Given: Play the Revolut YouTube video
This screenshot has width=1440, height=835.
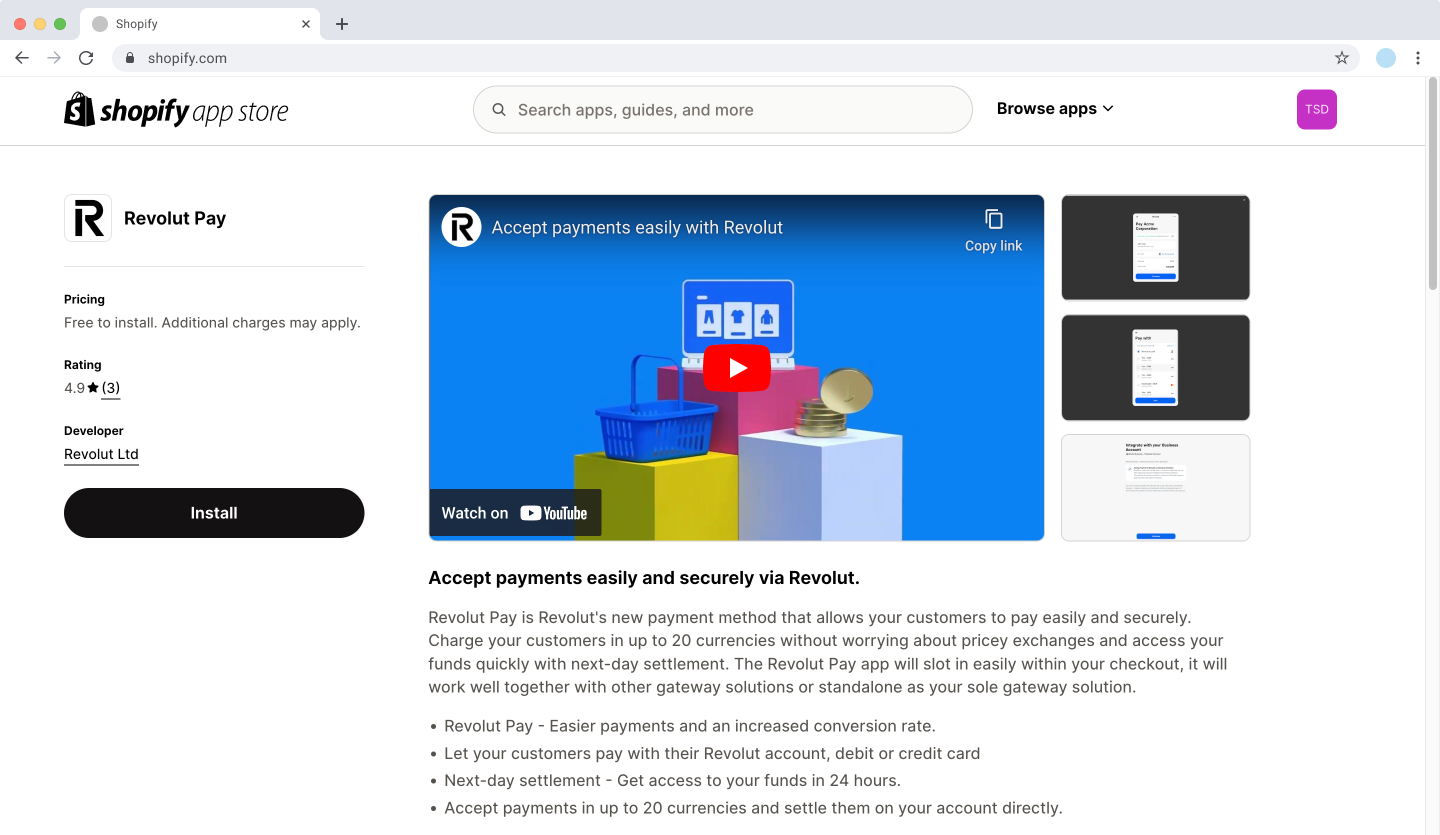Looking at the screenshot, I should (x=737, y=368).
